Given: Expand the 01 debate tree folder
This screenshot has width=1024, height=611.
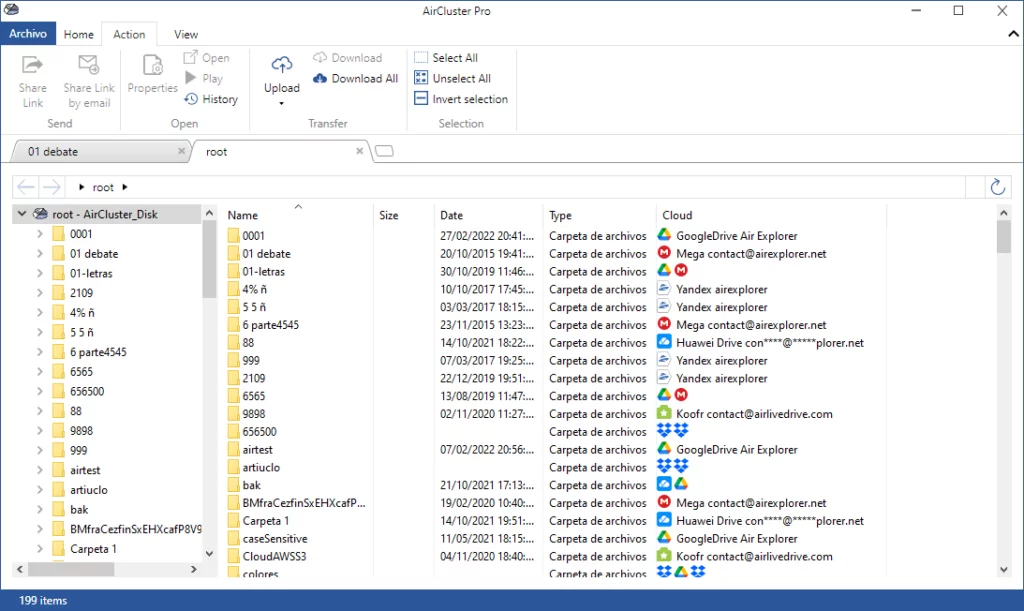Looking at the screenshot, I should tap(39, 254).
